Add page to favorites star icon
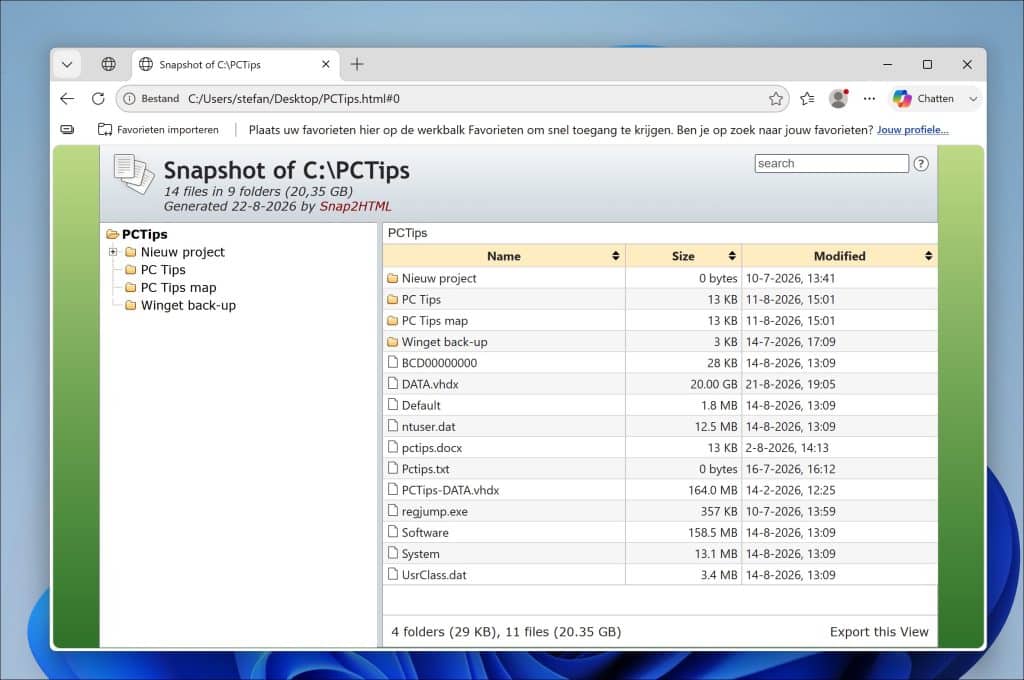The width and height of the screenshot is (1024, 680). (x=776, y=99)
